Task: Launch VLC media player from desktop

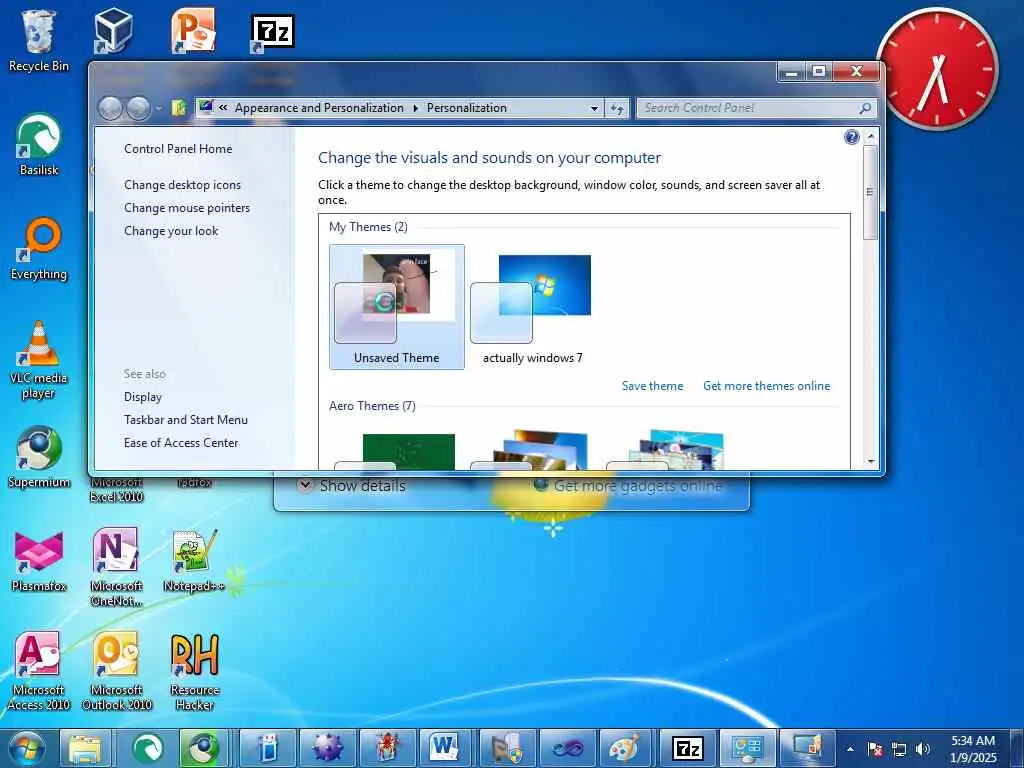Action: (39, 360)
